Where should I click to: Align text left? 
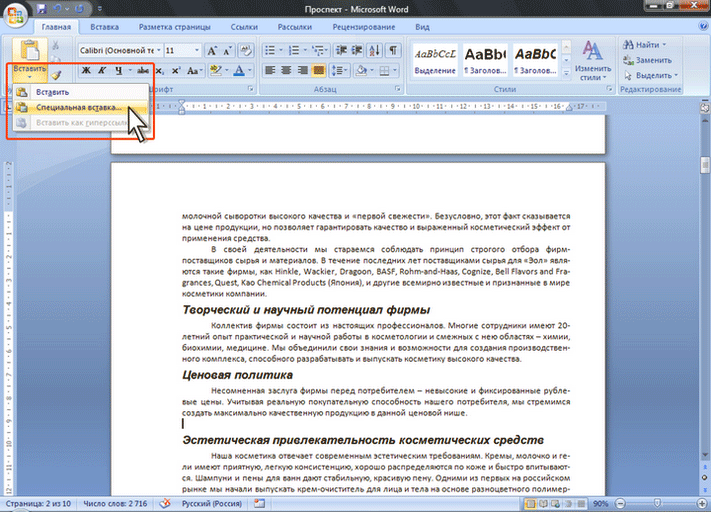(x=270, y=70)
